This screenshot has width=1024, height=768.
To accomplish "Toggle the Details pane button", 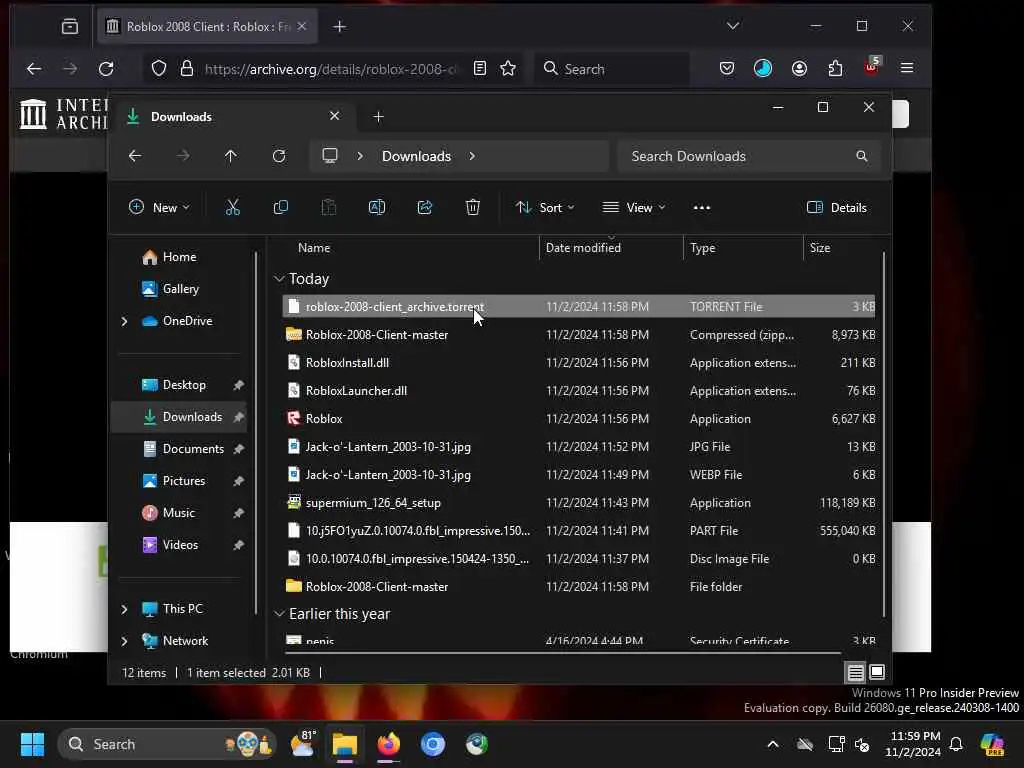I will pos(838,208).
